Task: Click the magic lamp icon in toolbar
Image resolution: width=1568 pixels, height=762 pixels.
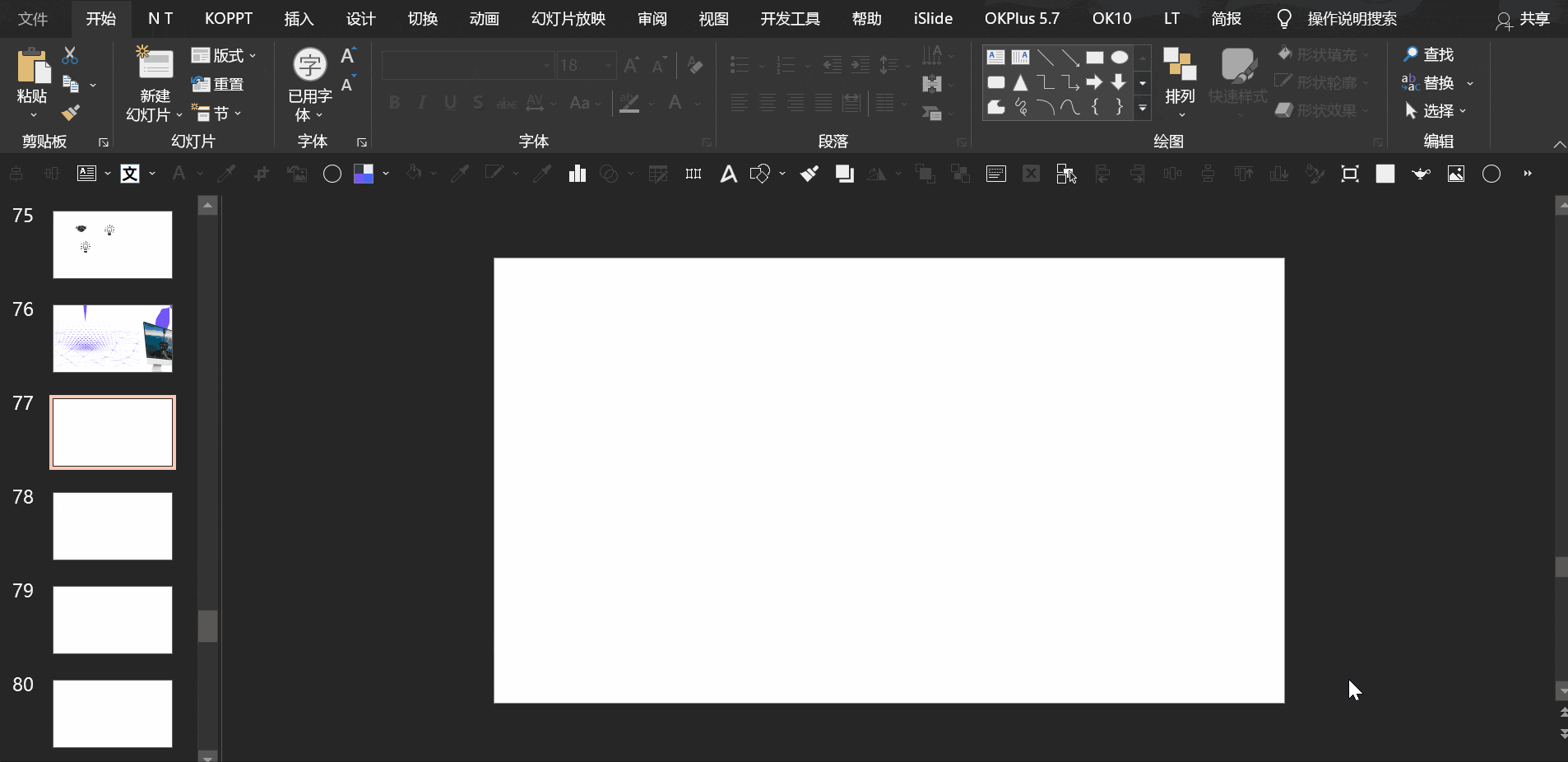Action: (1421, 174)
